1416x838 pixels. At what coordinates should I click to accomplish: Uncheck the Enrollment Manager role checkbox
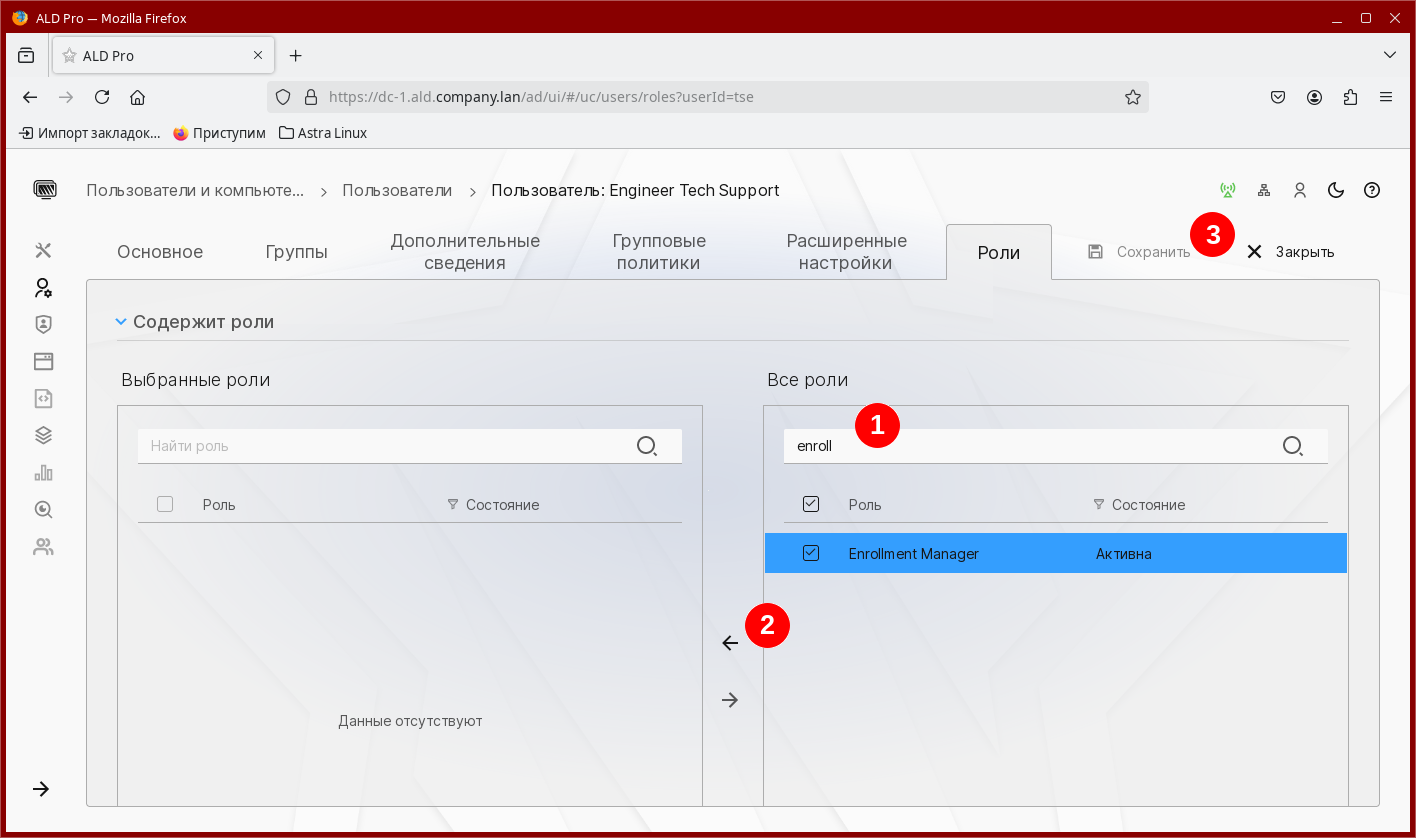tap(811, 553)
